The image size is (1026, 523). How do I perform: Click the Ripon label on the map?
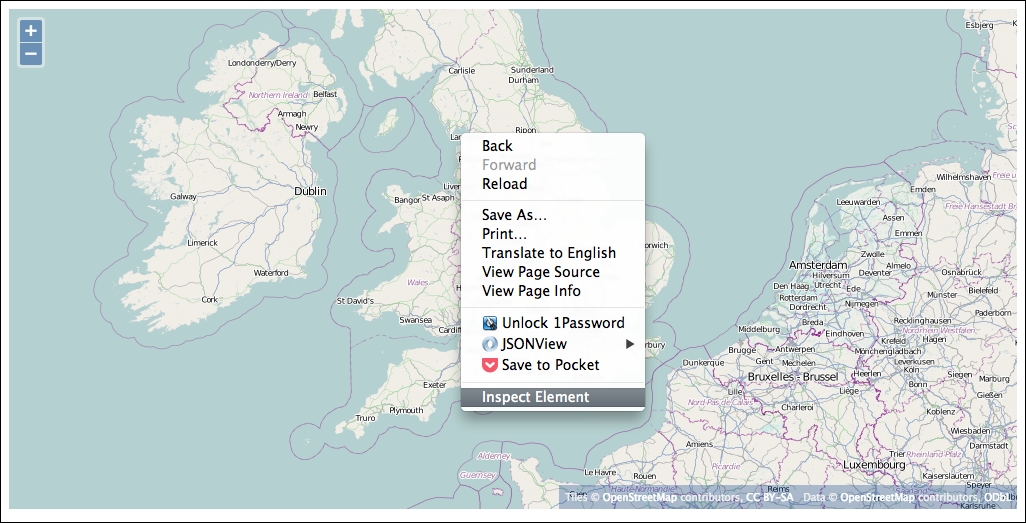pyautogui.click(x=525, y=130)
